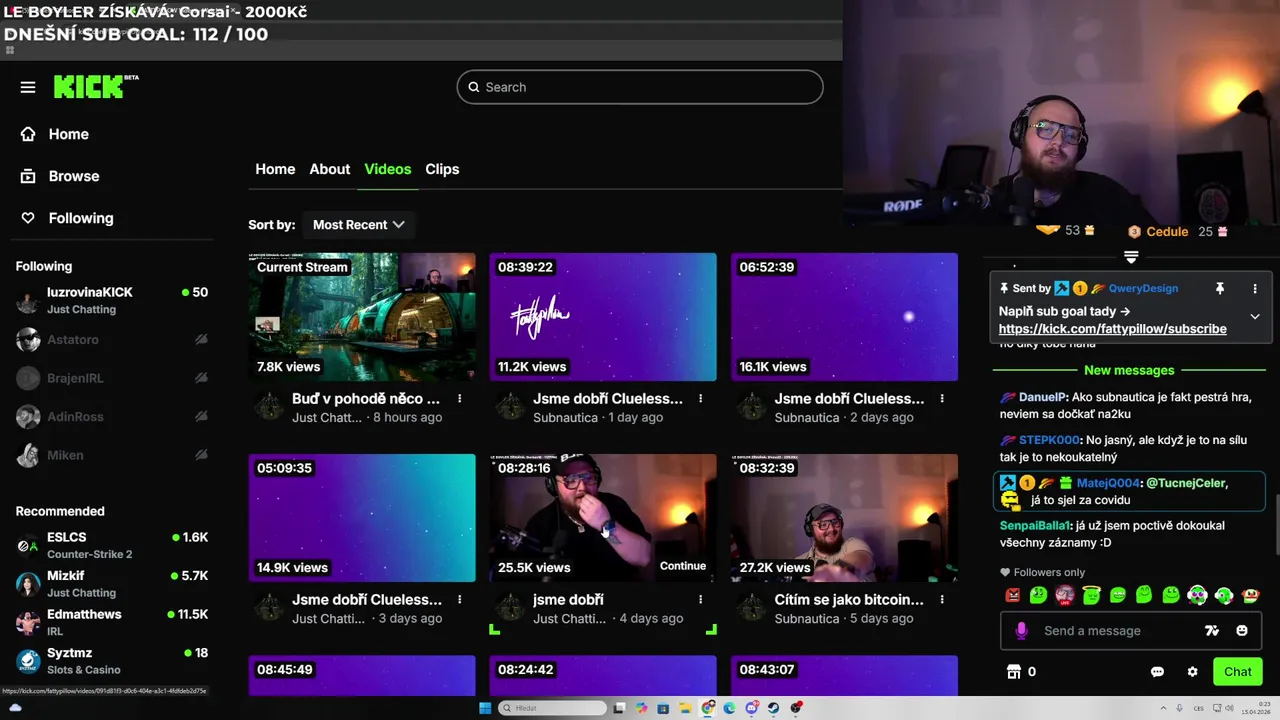
Task: Insert the halo green emote
Action: 1091,595
